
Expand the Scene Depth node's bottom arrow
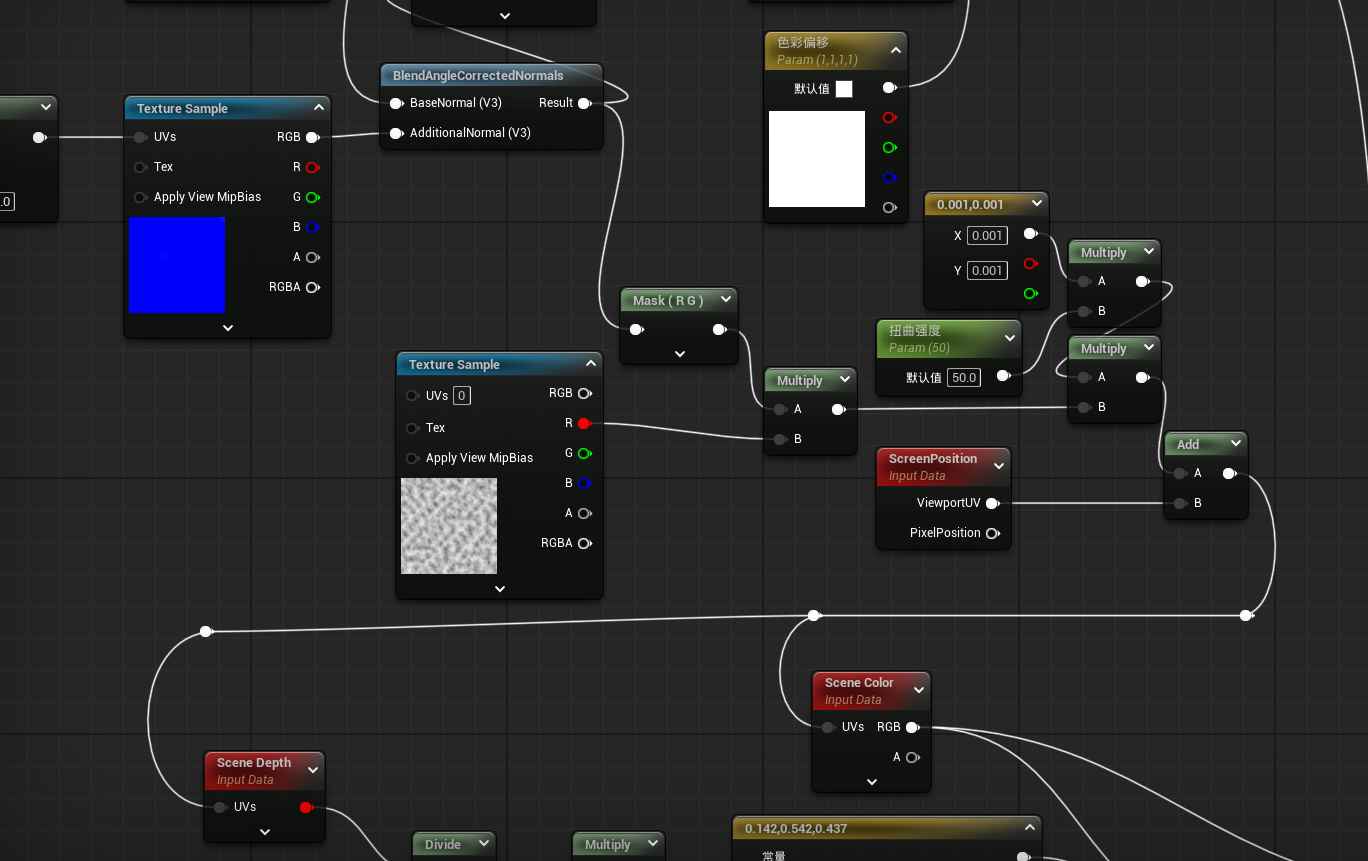tap(265, 831)
